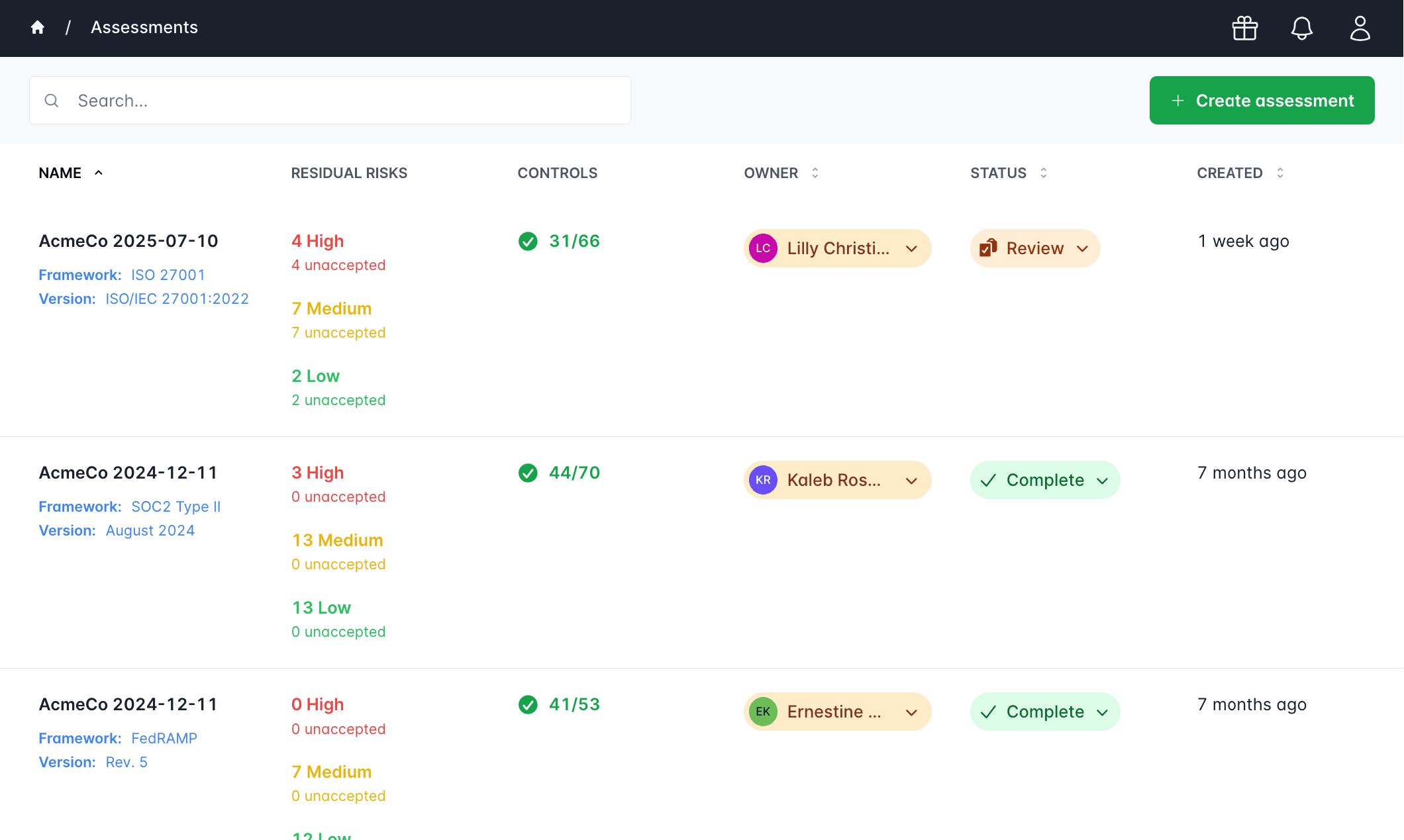The width and height of the screenshot is (1404, 840).
Task: Click the EK avatar for Ernestine
Action: click(763, 712)
